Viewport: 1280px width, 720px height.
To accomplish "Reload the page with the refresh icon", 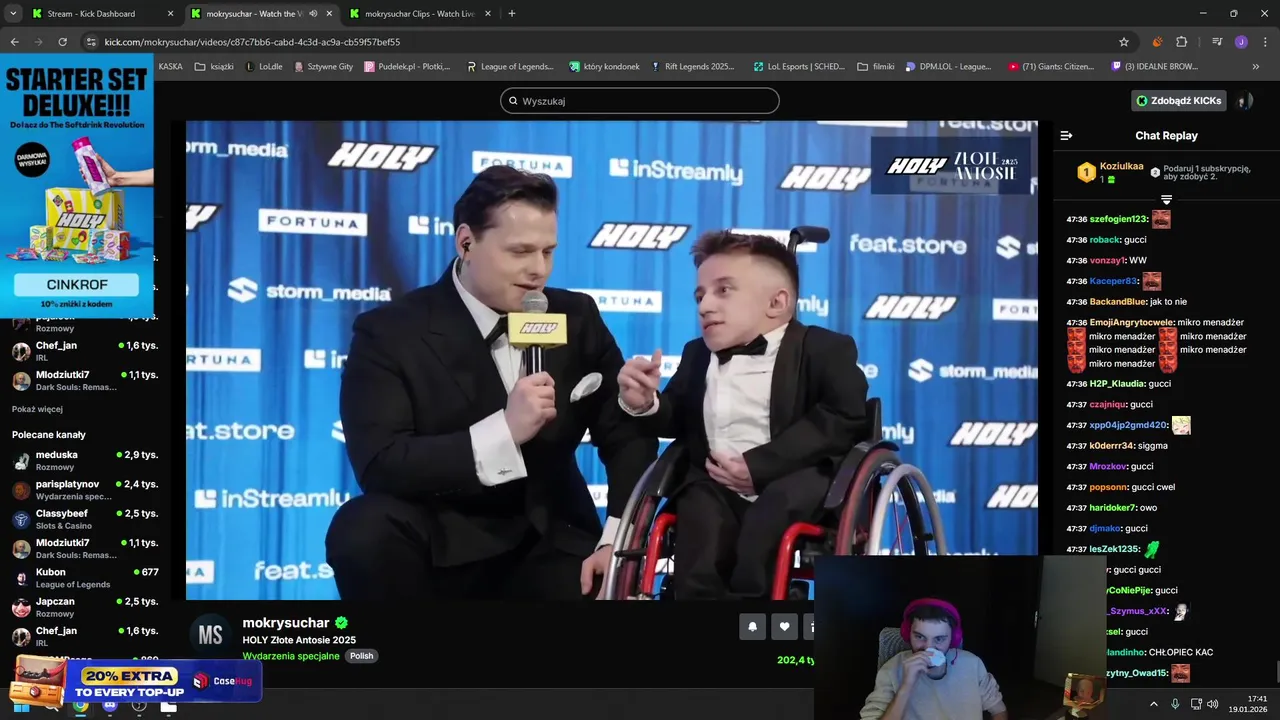I will [62, 42].
